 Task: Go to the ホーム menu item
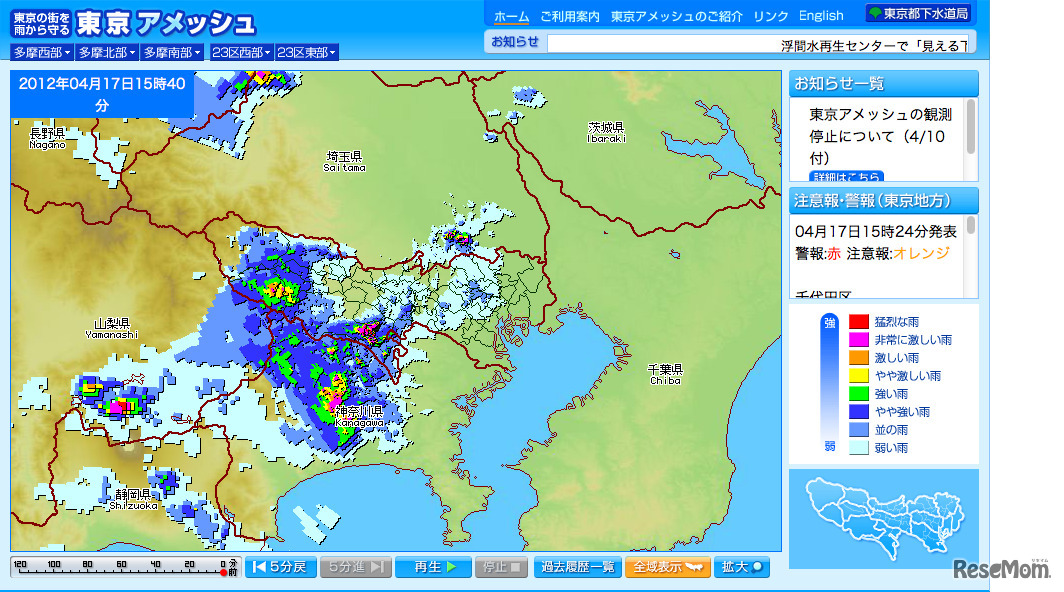[511, 16]
